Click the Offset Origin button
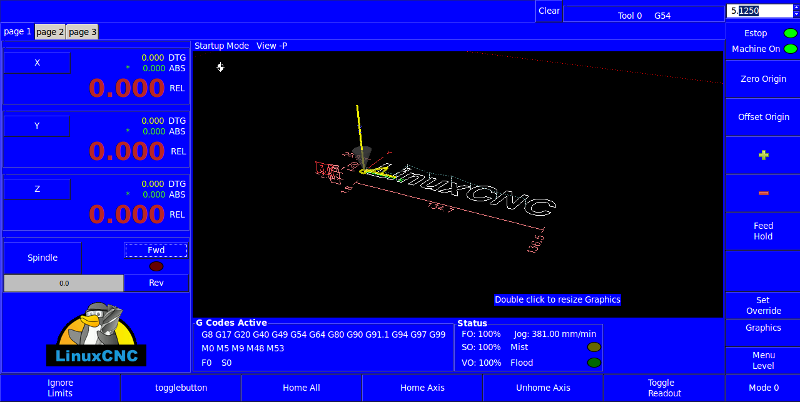Viewport: 800px width, 402px height. [x=763, y=117]
